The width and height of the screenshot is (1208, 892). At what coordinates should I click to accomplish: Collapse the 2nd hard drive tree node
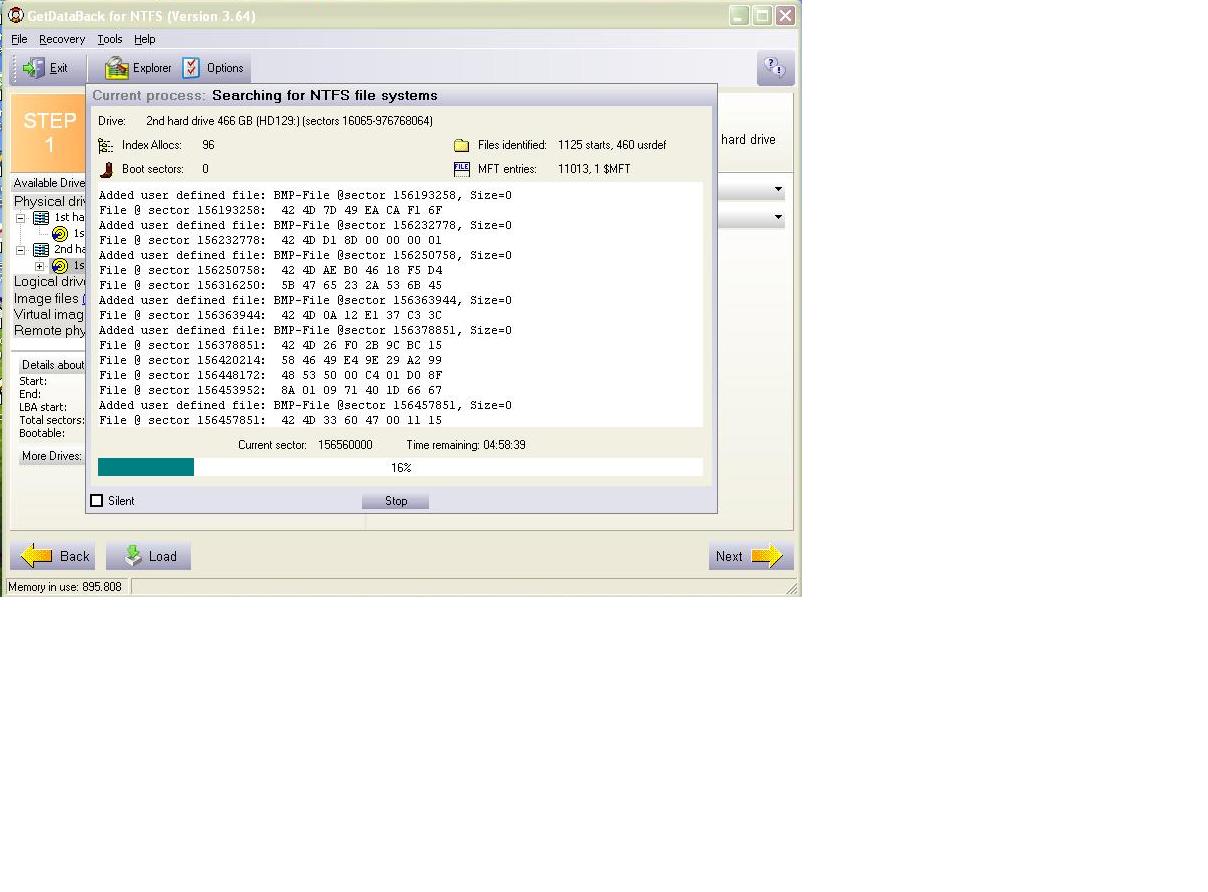coord(20,249)
